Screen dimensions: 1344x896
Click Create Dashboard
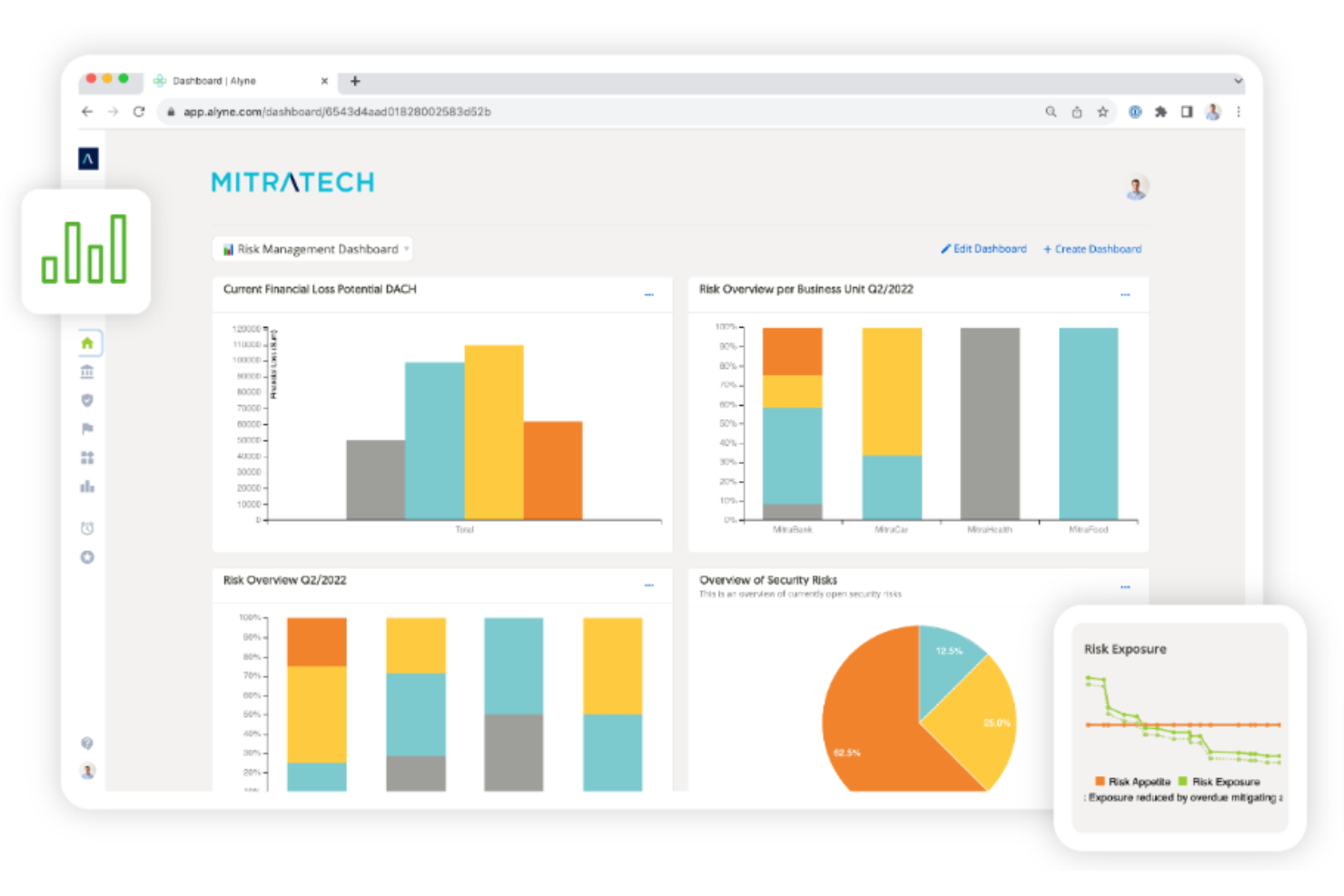1092,249
